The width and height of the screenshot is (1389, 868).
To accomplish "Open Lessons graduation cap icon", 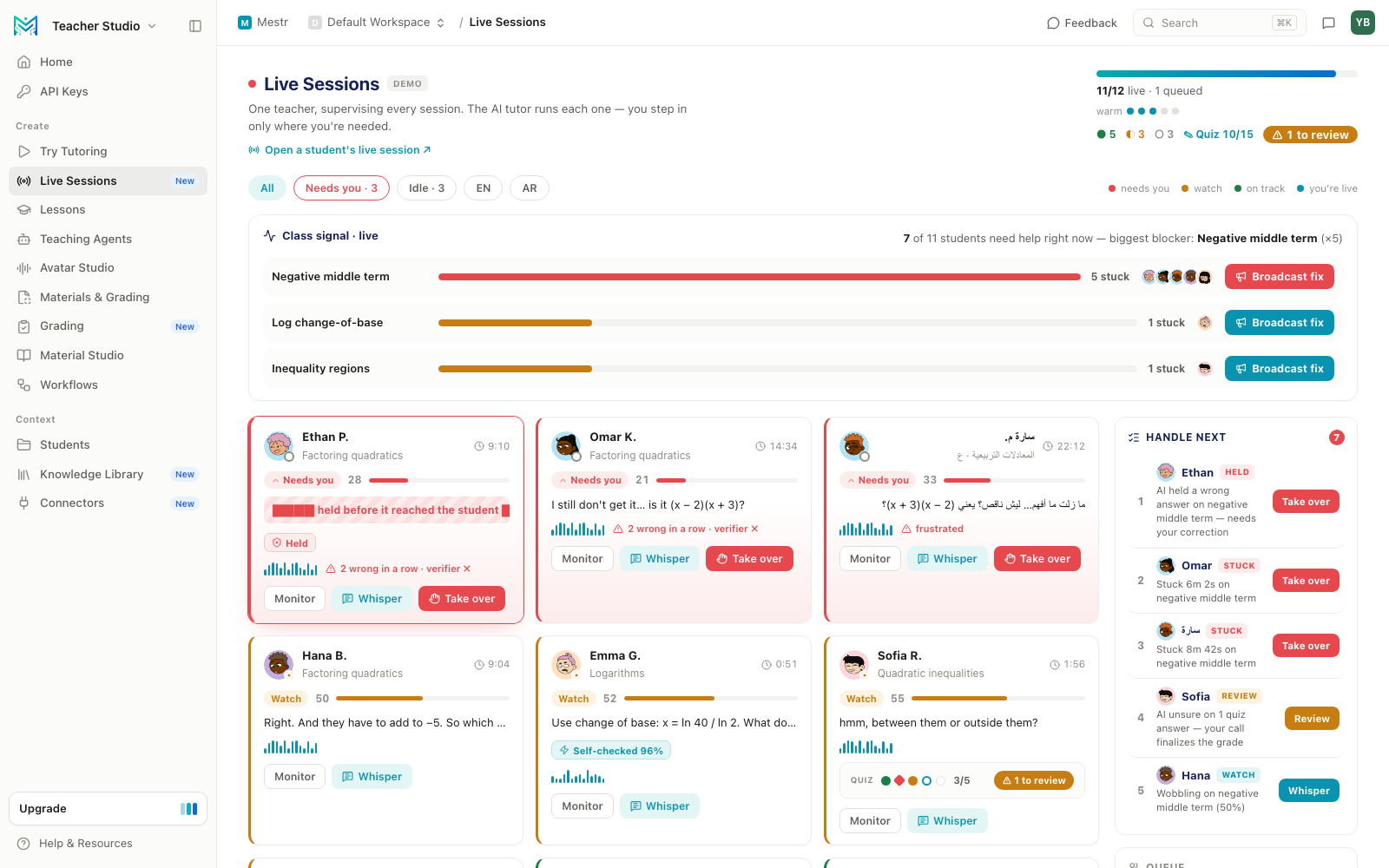I will pos(24,209).
